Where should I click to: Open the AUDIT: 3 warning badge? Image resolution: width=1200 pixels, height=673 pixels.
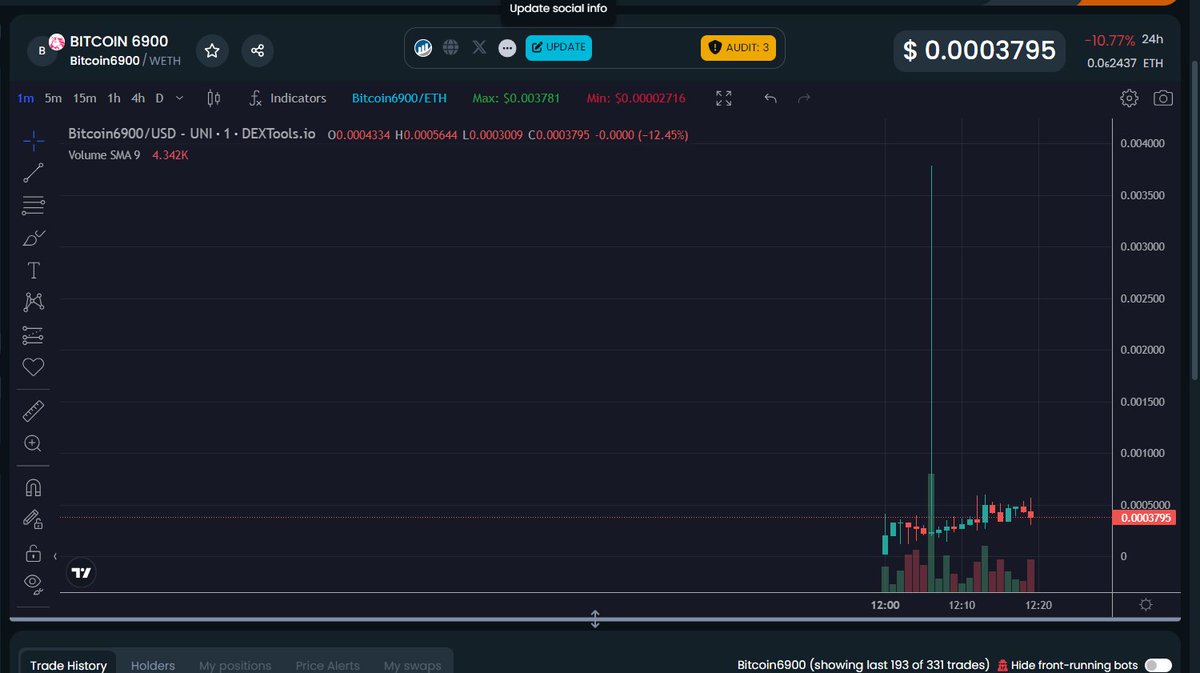(738, 47)
